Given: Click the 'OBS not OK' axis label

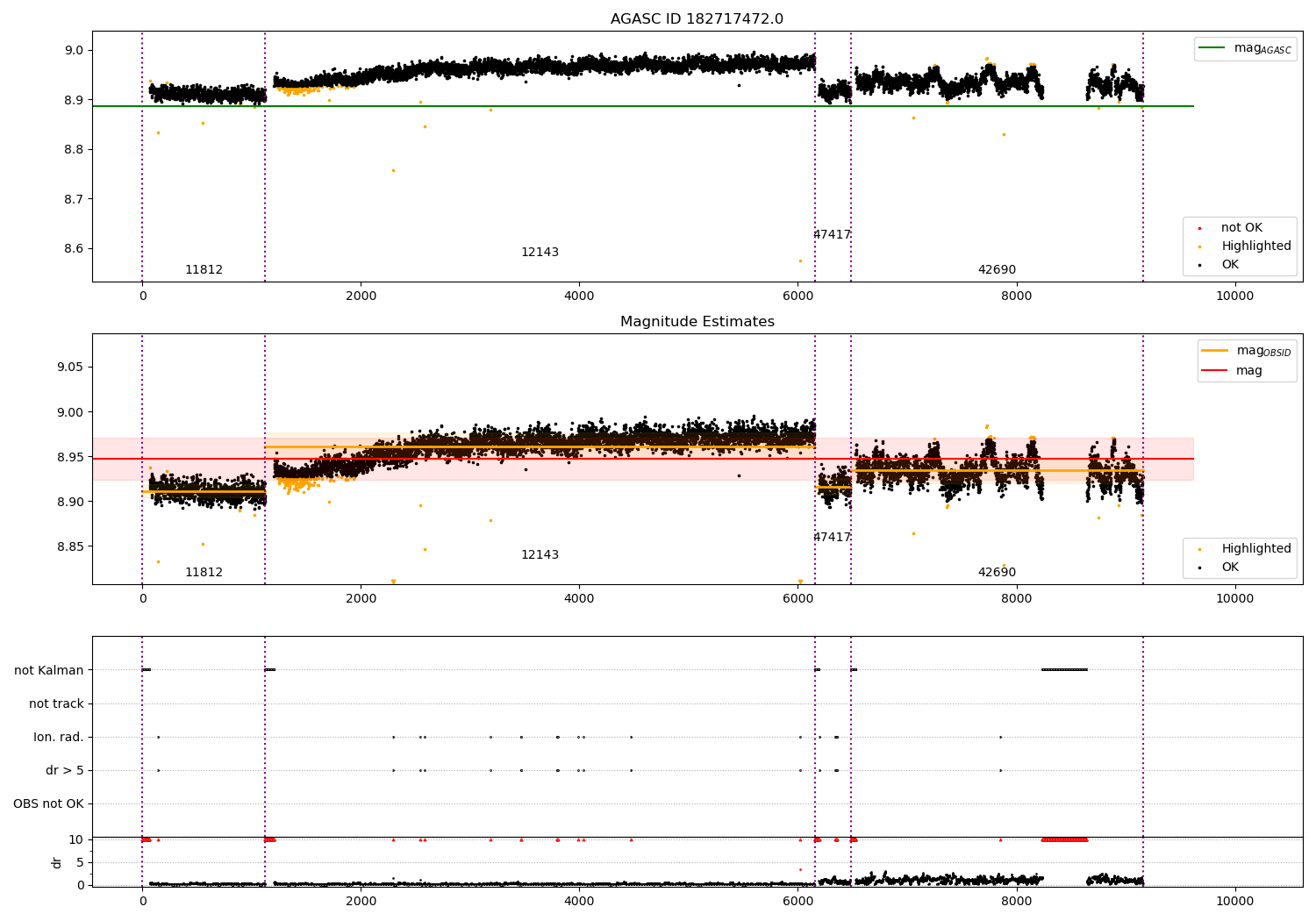Looking at the screenshot, I should pos(48,804).
